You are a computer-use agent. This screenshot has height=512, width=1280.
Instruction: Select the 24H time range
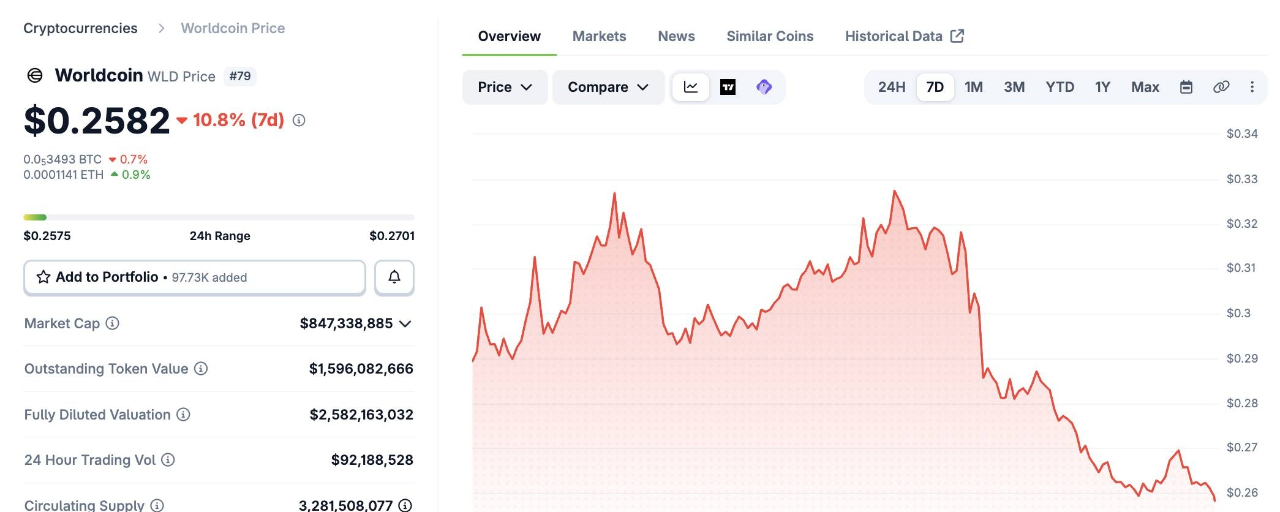891,87
